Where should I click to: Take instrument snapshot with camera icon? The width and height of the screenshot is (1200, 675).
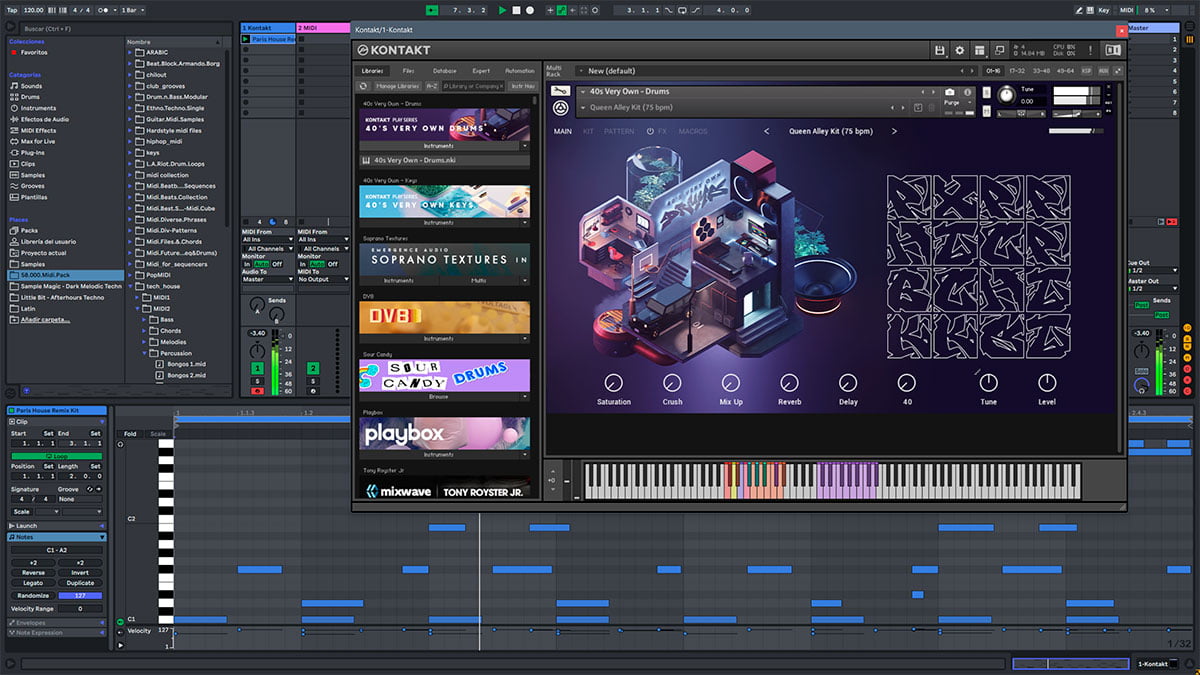[x=949, y=92]
